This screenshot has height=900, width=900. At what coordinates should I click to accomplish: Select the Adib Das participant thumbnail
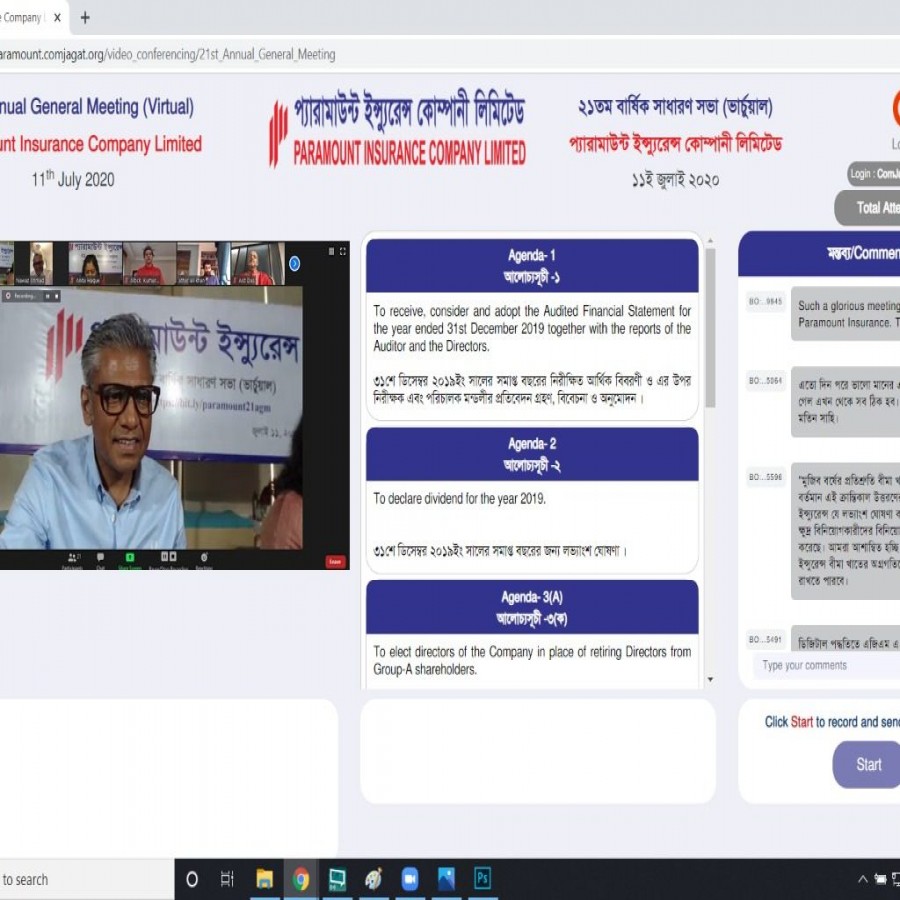tap(258, 263)
